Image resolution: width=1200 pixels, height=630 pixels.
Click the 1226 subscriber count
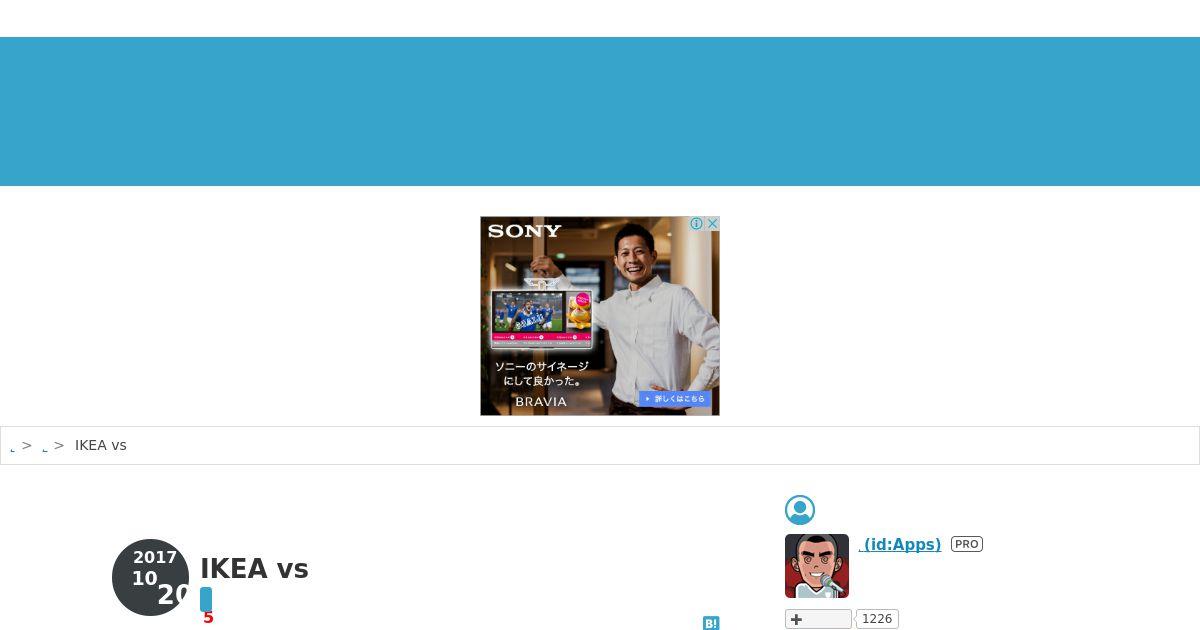[877, 619]
